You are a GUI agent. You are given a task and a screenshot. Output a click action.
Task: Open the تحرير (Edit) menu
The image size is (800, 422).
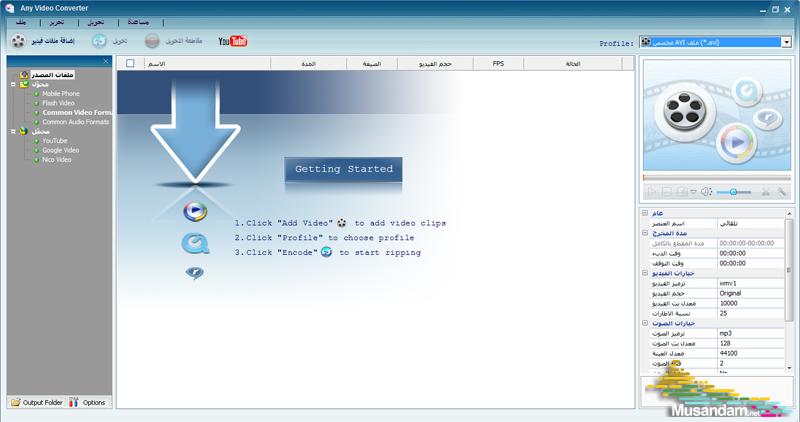pyautogui.click(x=57, y=22)
